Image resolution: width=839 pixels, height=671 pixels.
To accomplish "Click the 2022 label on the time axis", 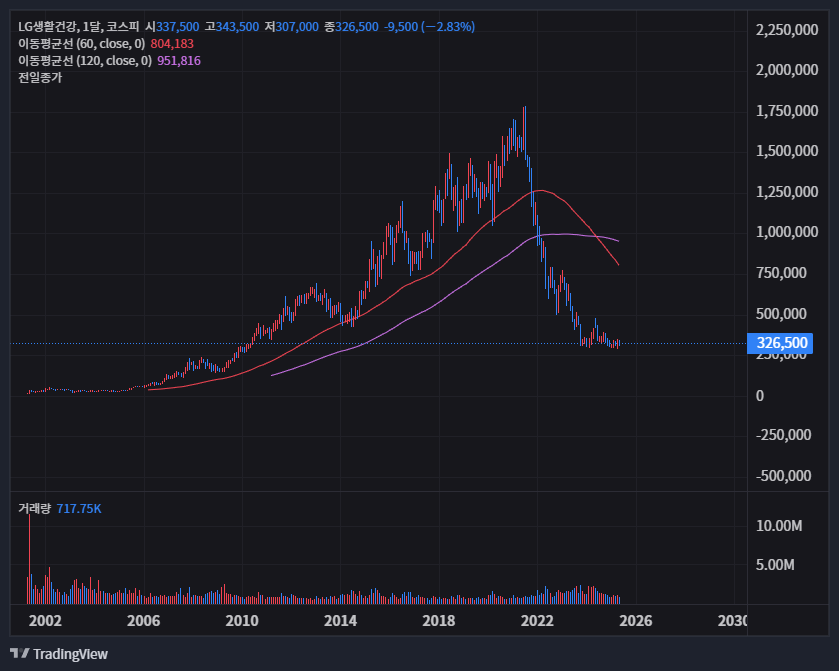I will [x=537, y=621].
